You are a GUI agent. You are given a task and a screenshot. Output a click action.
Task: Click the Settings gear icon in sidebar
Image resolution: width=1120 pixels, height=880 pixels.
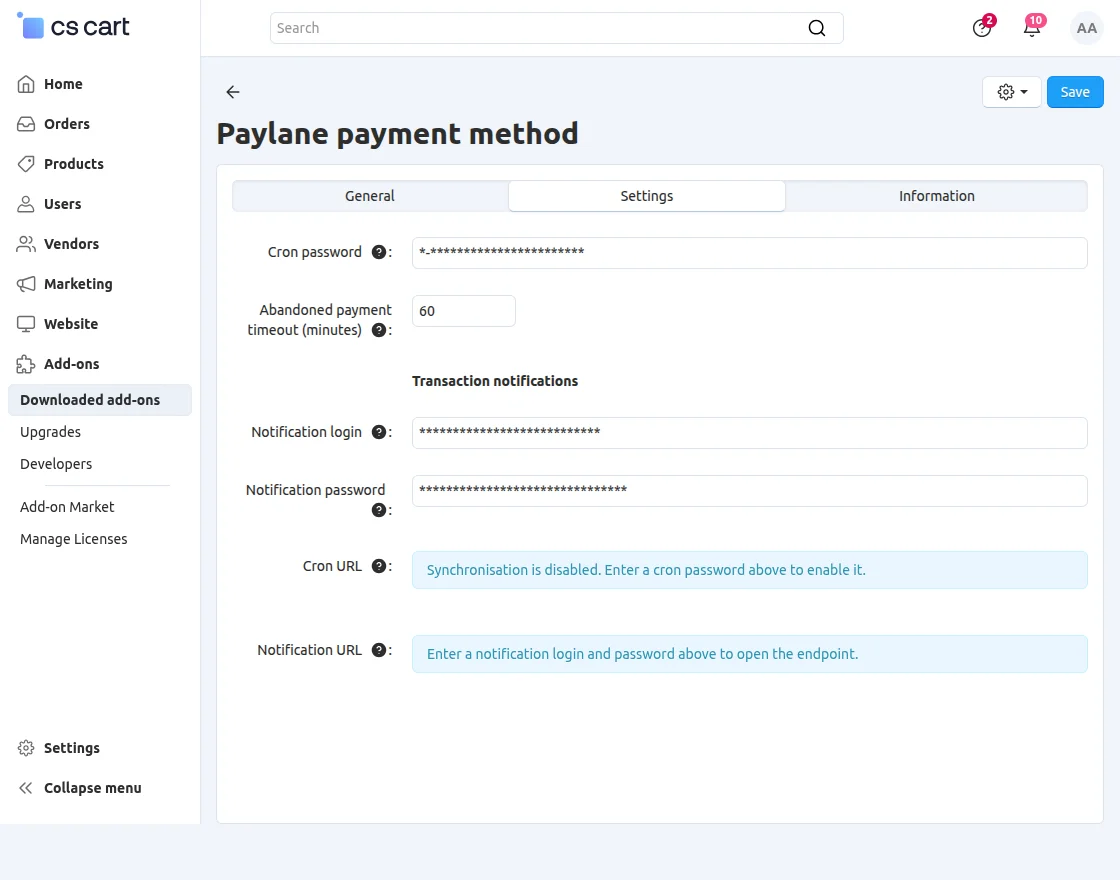coord(26,748)
